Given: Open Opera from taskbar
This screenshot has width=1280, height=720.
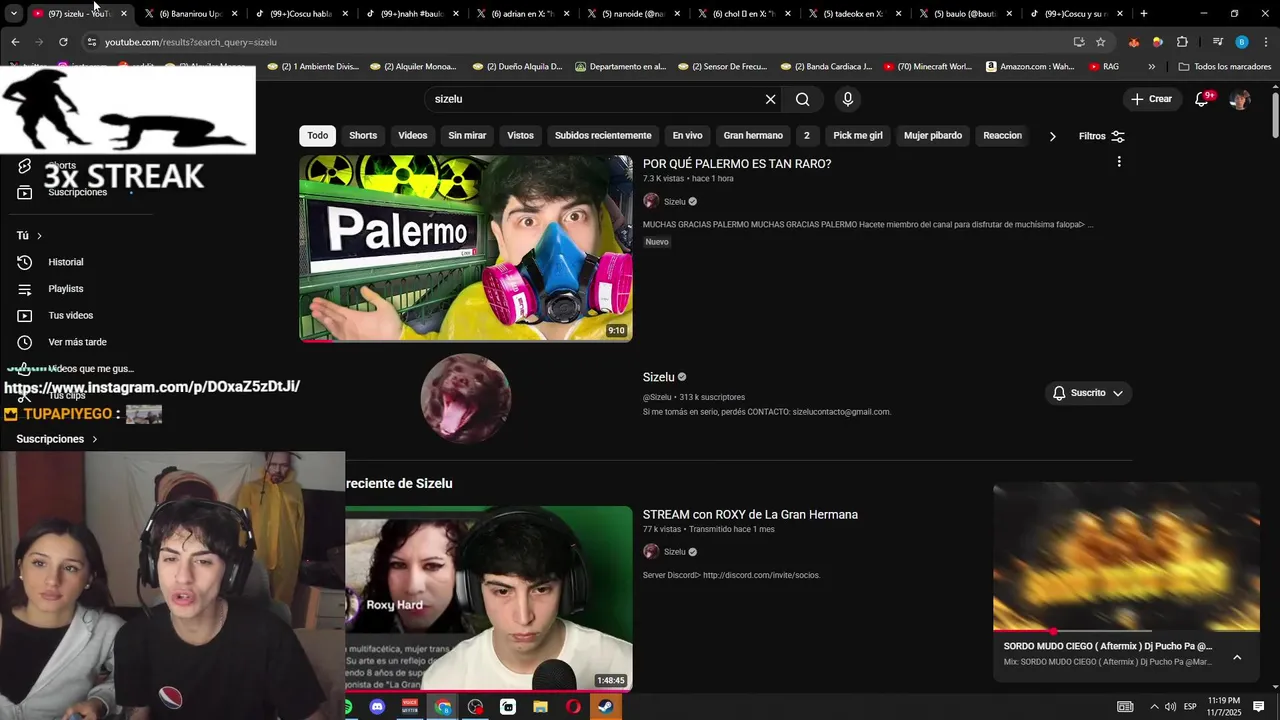Looking at the screenshot, I should coord(573,707).
